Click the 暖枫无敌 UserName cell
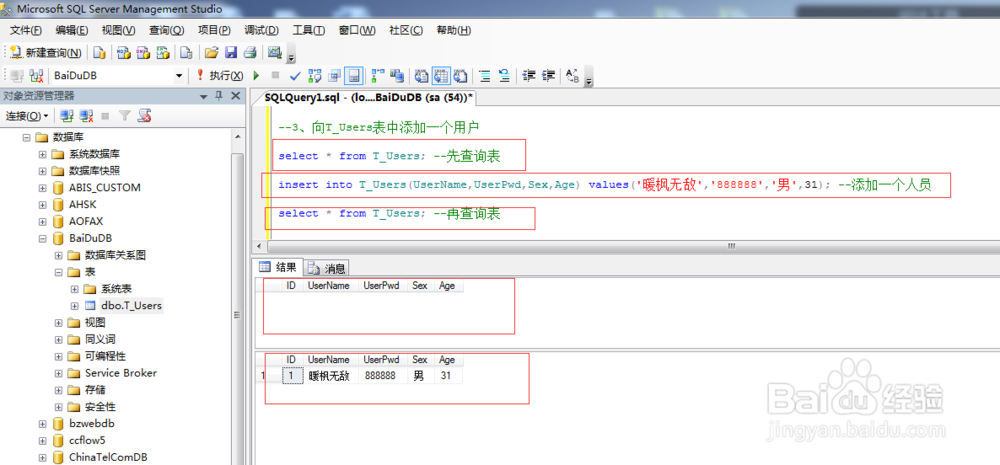 (330, 376)
